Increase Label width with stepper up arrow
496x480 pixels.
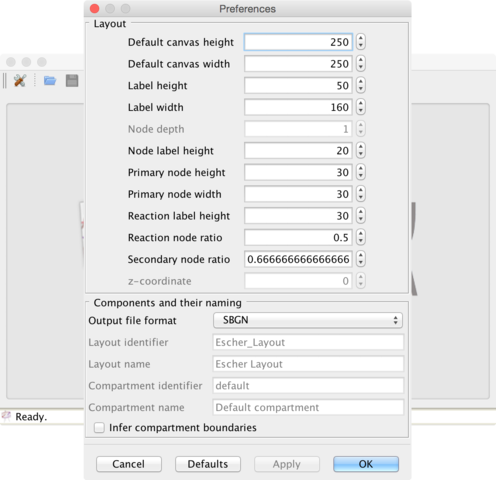click(361, 103)
